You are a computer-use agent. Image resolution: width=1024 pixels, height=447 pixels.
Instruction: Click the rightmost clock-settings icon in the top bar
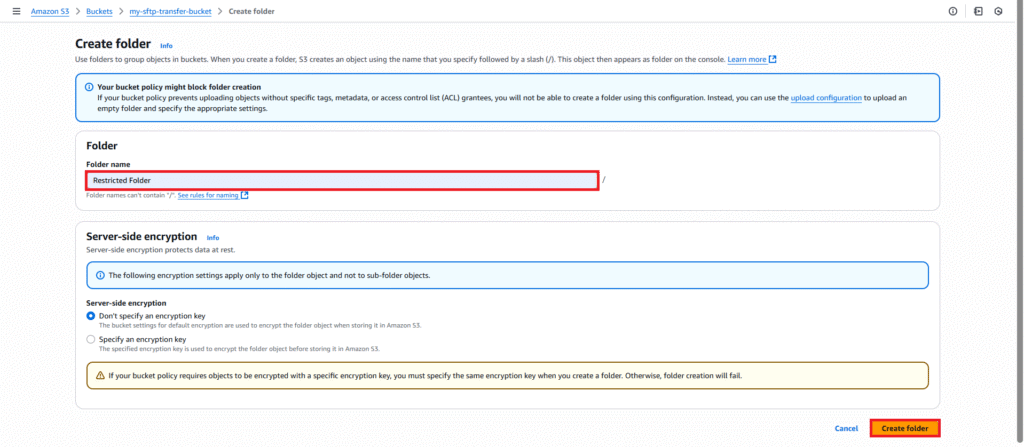[x=998, y=11]
